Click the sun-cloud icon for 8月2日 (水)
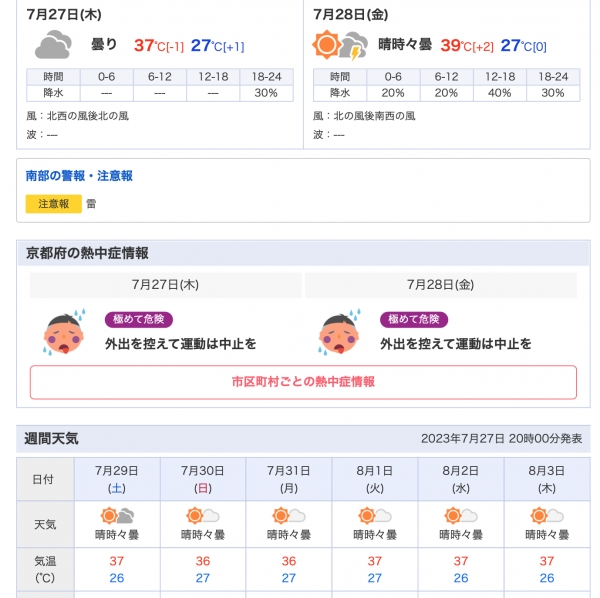 coord(461,516)
